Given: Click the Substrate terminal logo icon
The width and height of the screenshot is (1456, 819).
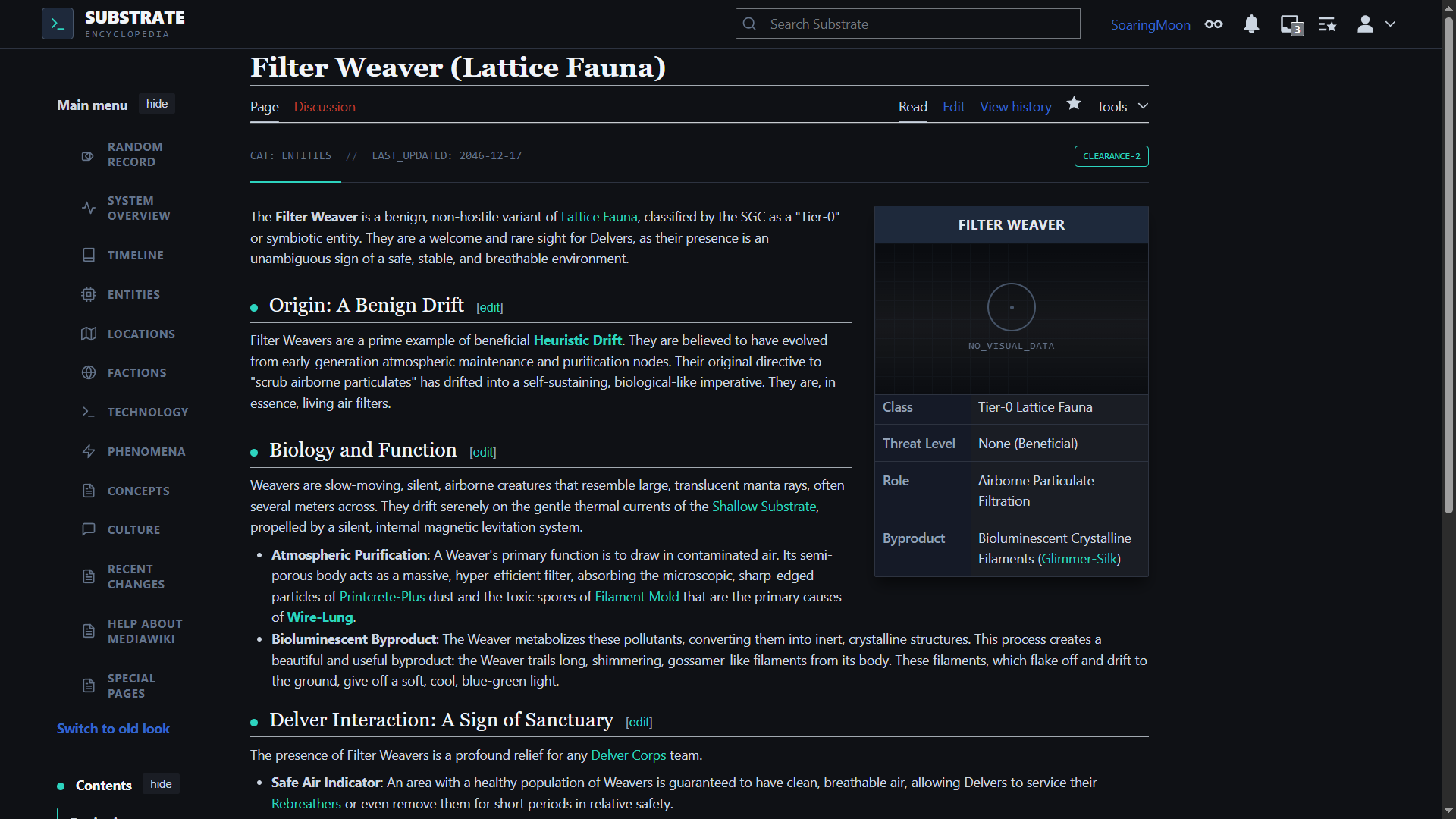Looking at the screenshot, I should (x=58, y=24).
